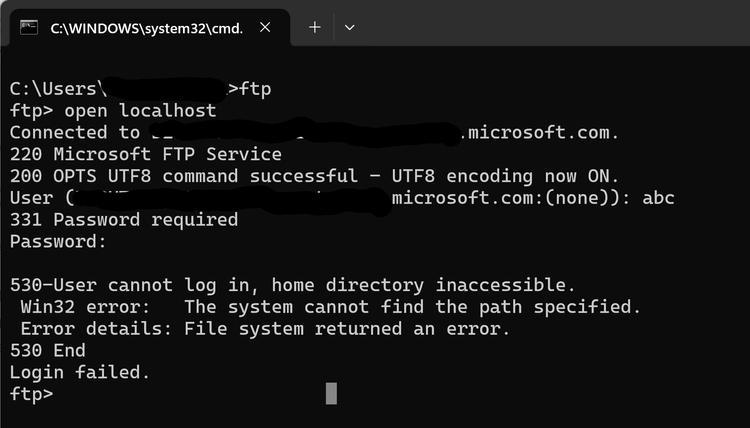Click the "Win32 error" output line

click(330, 306)
